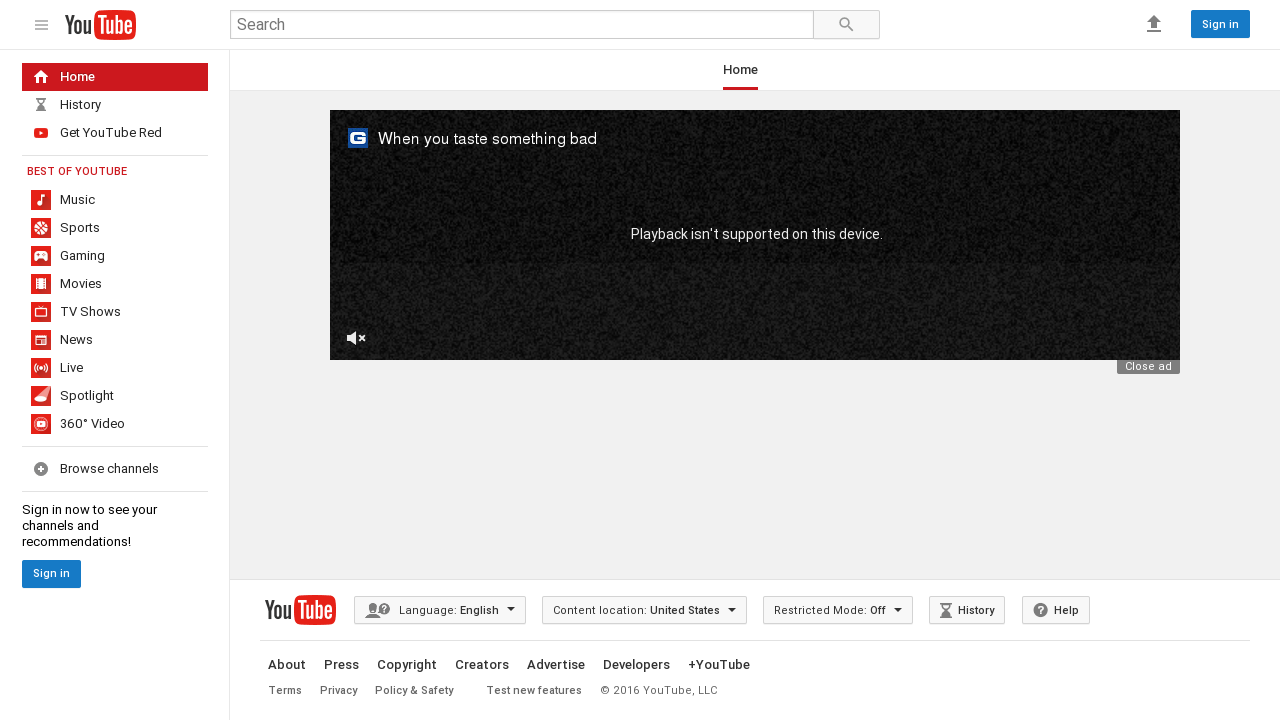Click the ad video title text
The width and height of the screenshot is (1280, 720).
tap(487, 139)
